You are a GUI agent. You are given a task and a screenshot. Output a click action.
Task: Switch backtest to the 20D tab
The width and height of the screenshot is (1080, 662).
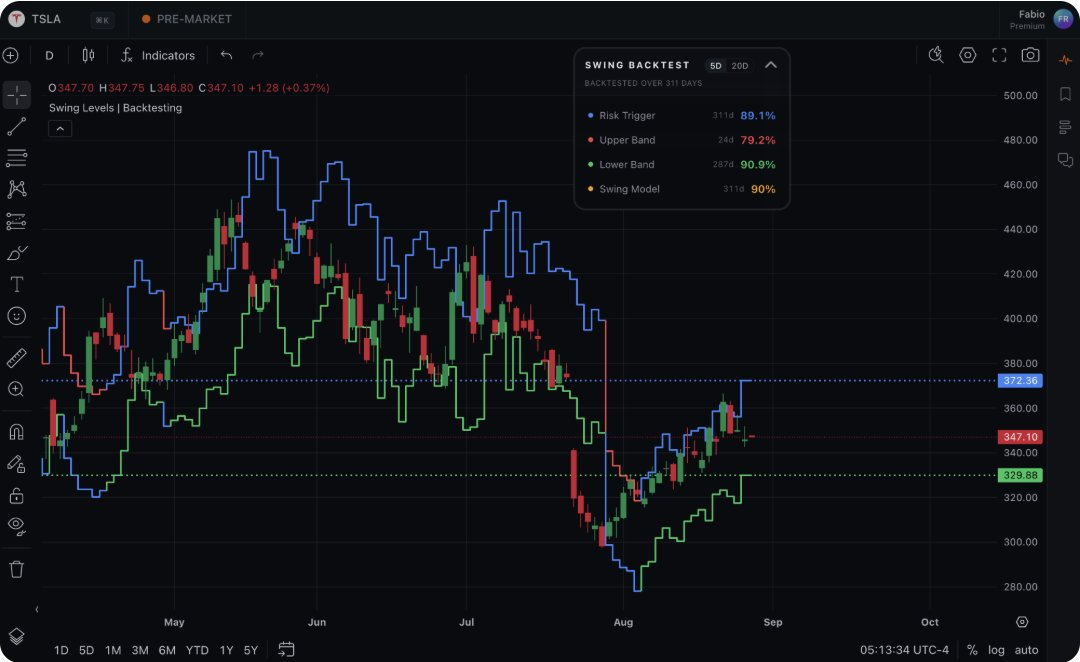740,65
